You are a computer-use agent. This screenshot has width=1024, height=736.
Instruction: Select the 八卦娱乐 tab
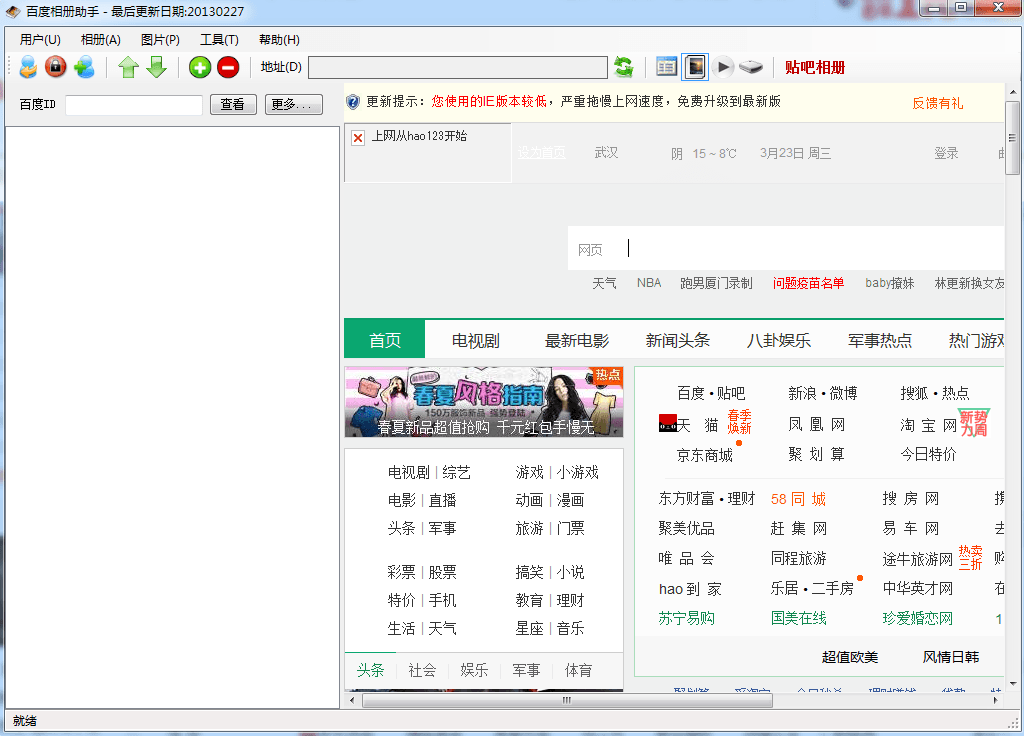pos(778,340)
